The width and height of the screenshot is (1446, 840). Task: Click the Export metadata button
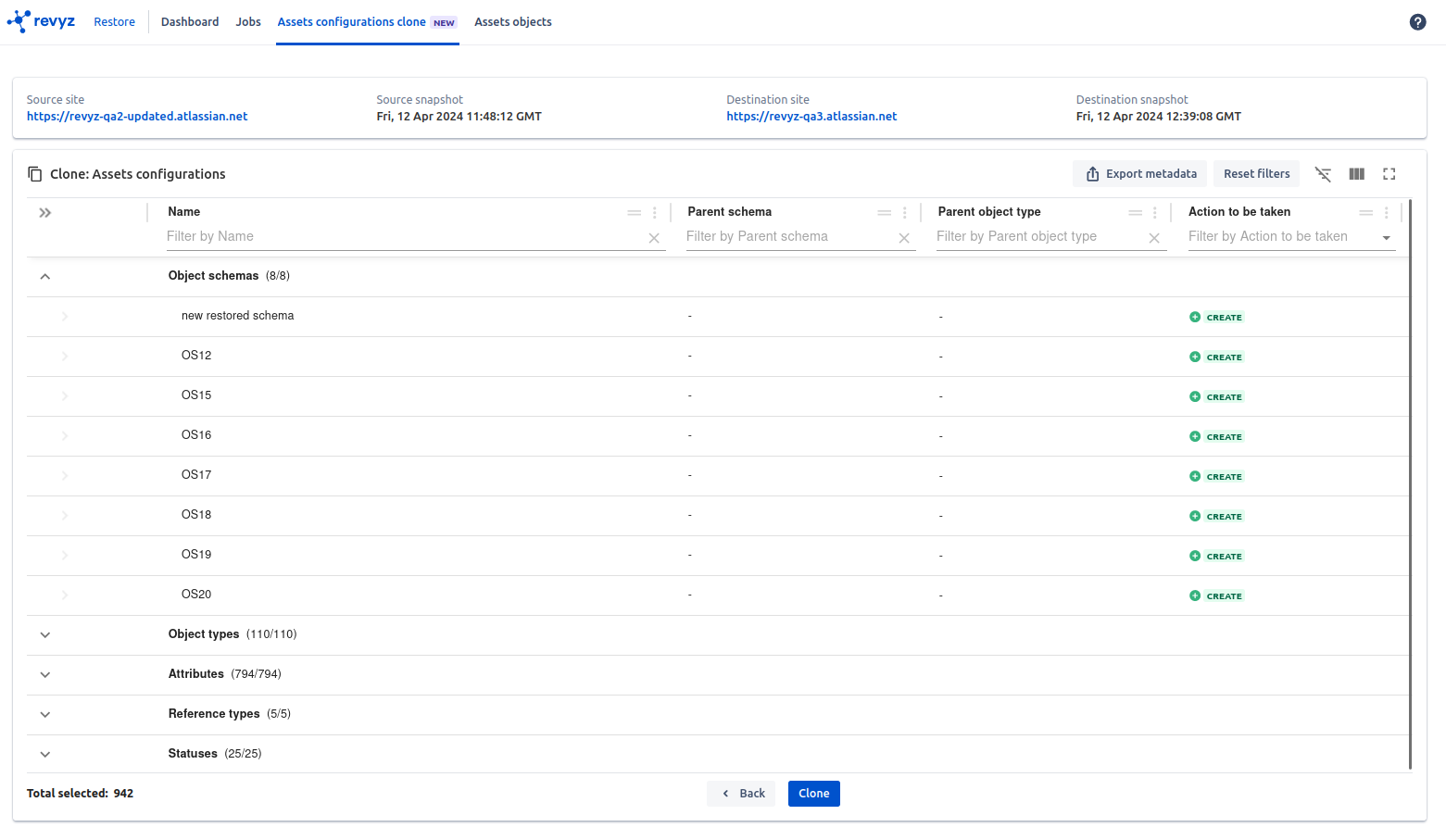click(1140, 174)
